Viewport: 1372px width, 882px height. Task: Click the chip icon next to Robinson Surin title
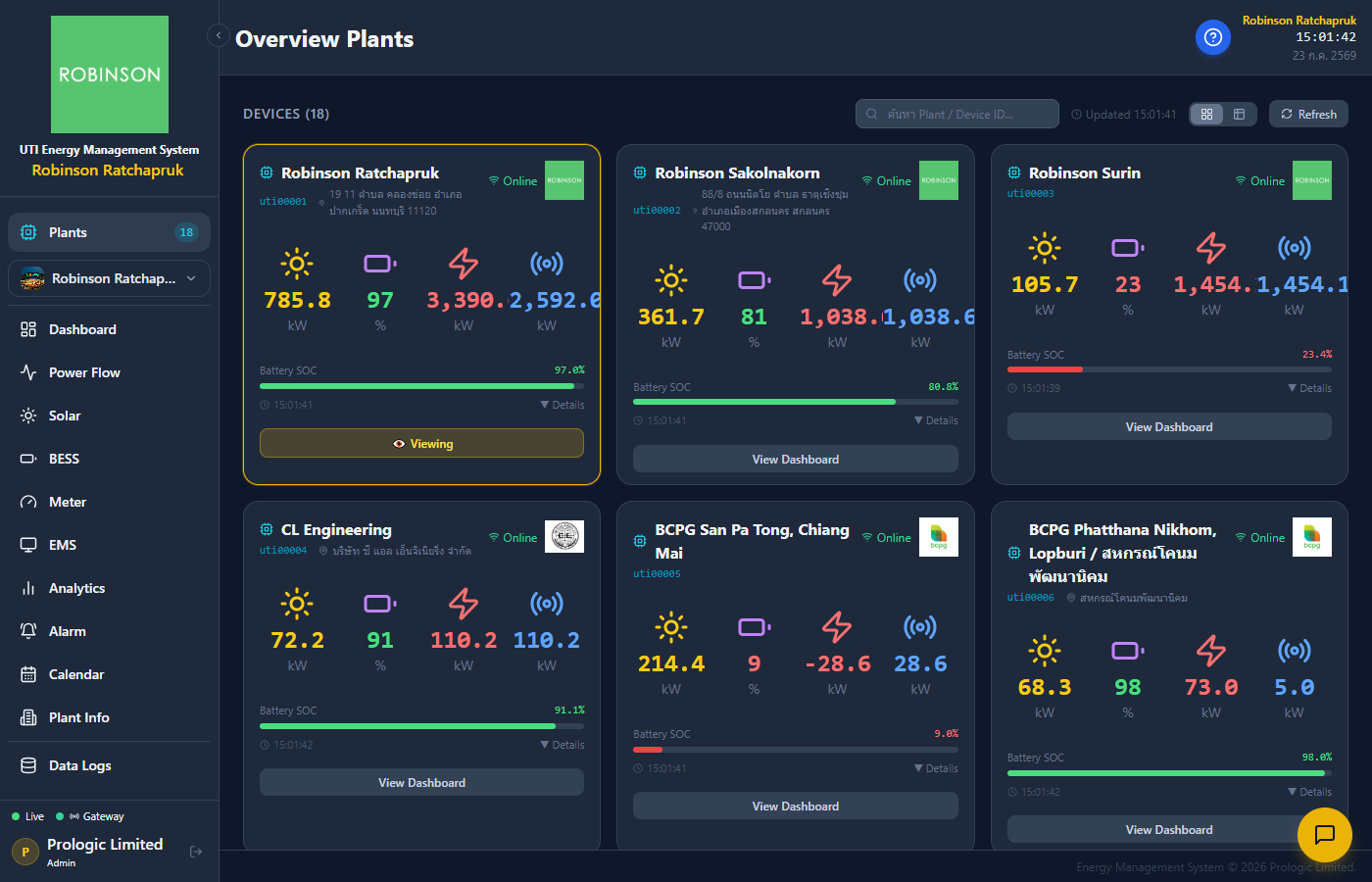click(x=1014, y=172)
